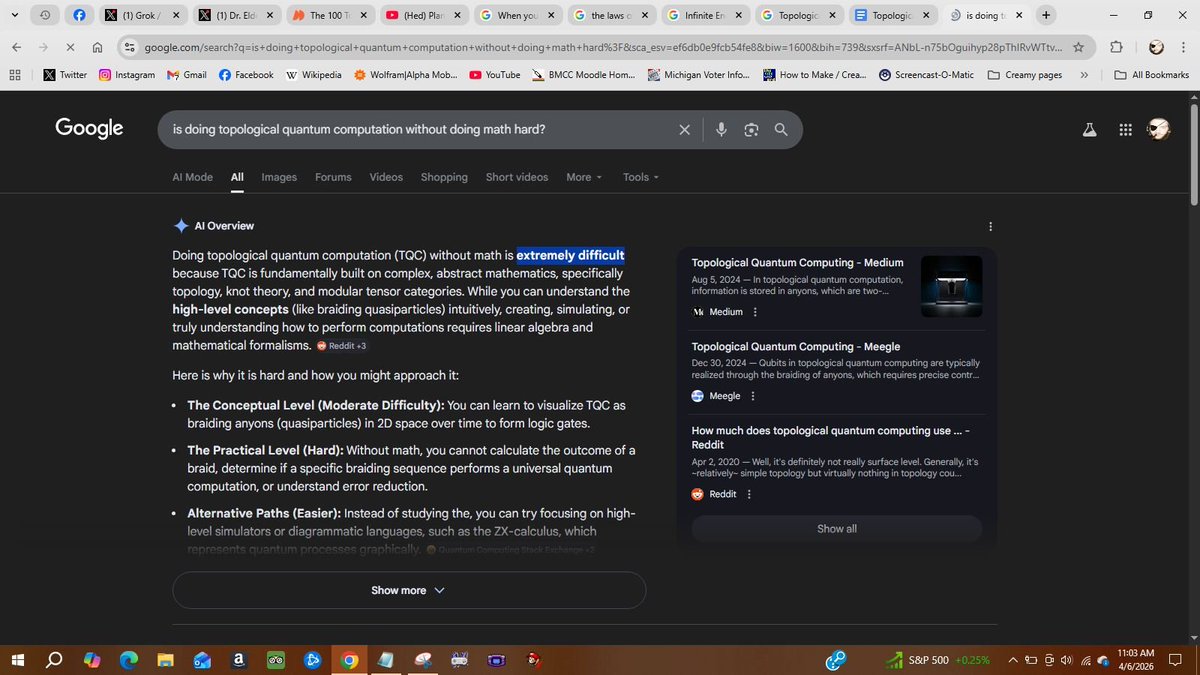Open the Reddit +3 source chip
This screenshot has height=675, width=1200.
(x=342, y=346)
